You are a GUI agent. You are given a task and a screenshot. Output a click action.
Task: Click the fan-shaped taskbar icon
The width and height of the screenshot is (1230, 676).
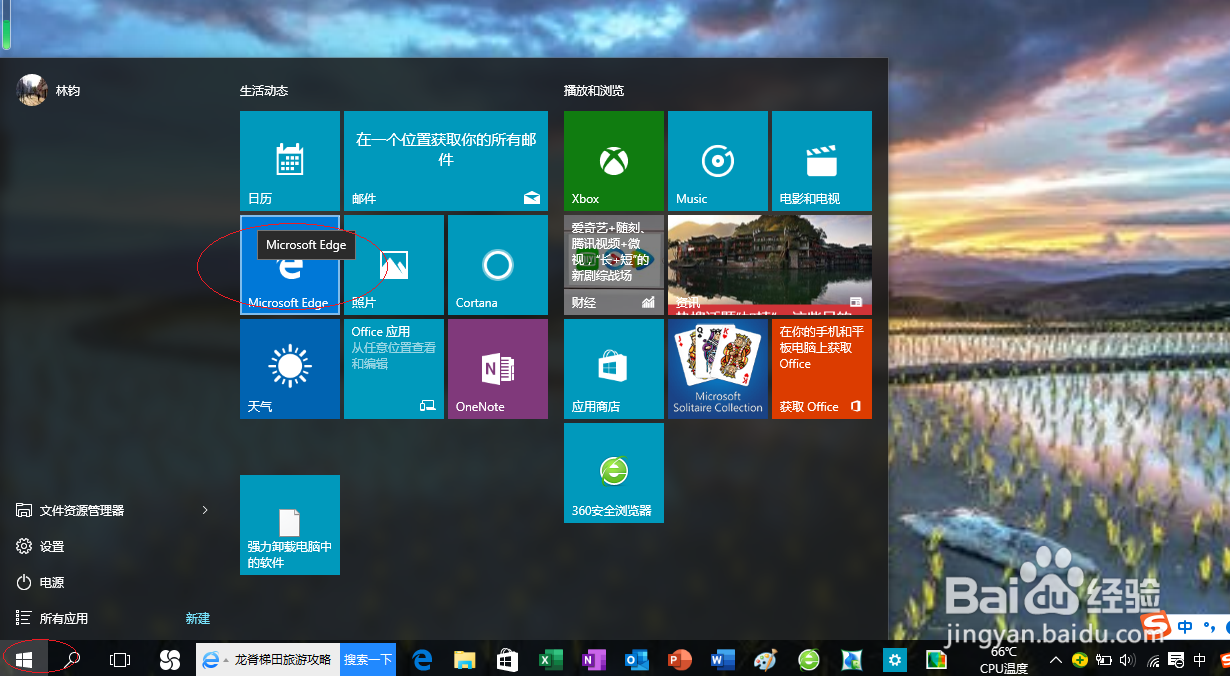click(x=169, y=659)
